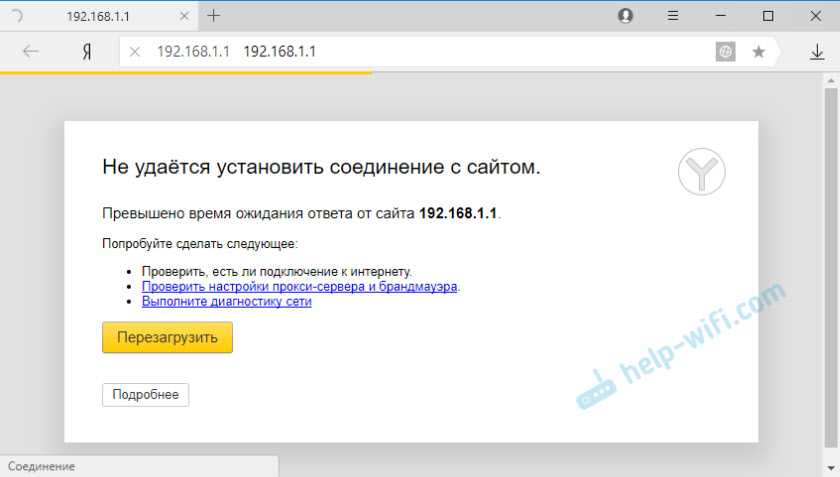Image resolution: width=840 pixels, height=477 pixels.
Task: Stop page loading with the X in address bar
Action: pos(136,52)
